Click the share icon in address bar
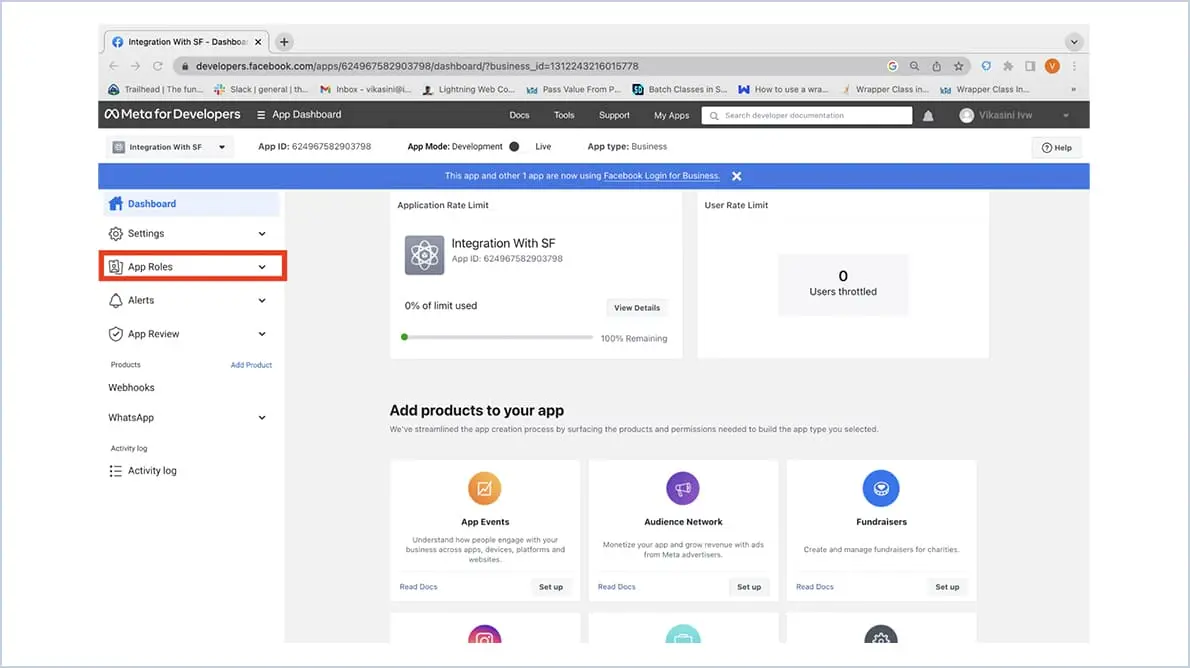Viewport: 1190px width, 668px height. pyautogui.click(x=937, y=66)
